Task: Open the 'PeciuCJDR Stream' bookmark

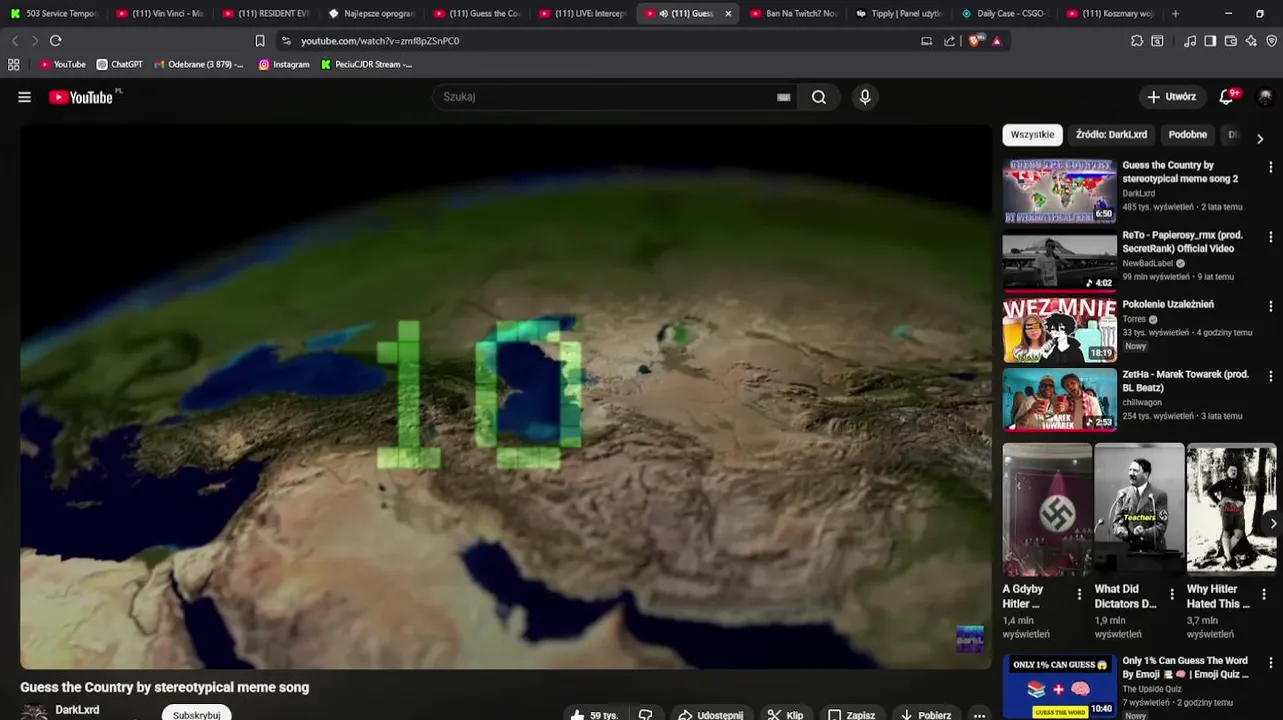Action: pos(366,64)
